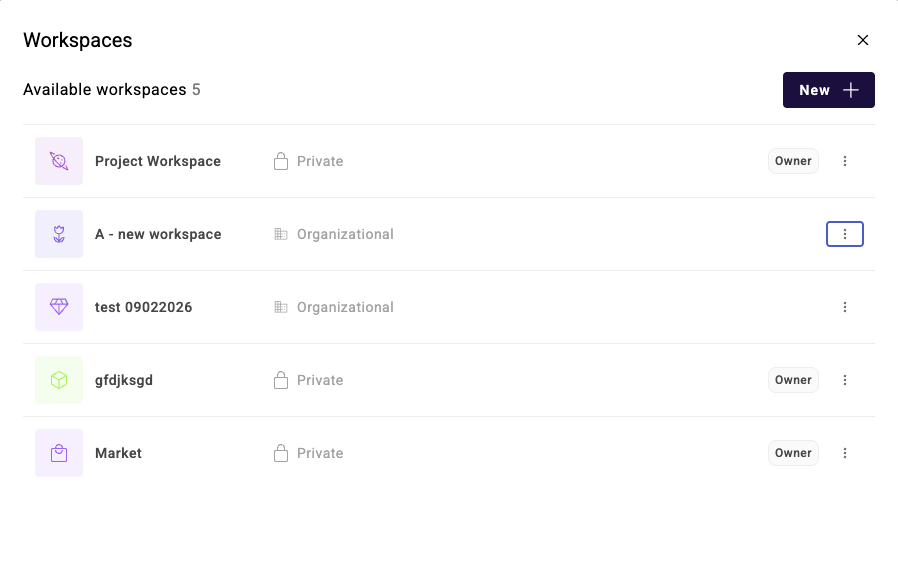
Task: Click the Owner badge on Project Workspace
Action: pyautogui.click(x=793, y=161)
